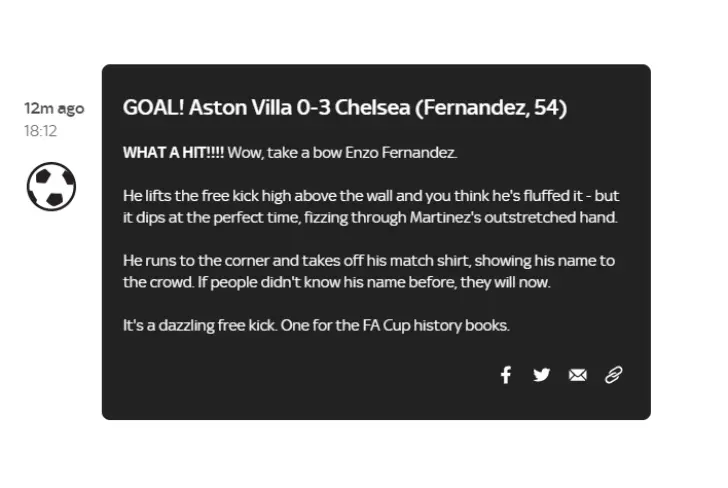Open the GOAL! headline of the post
The height and width of the screenshot is (488, 728).
(345, 107)
